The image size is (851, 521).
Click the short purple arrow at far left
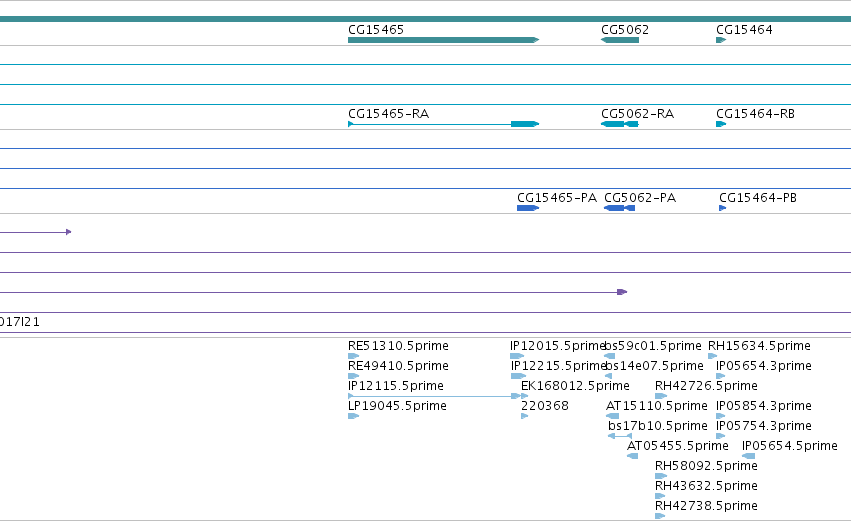36,232
